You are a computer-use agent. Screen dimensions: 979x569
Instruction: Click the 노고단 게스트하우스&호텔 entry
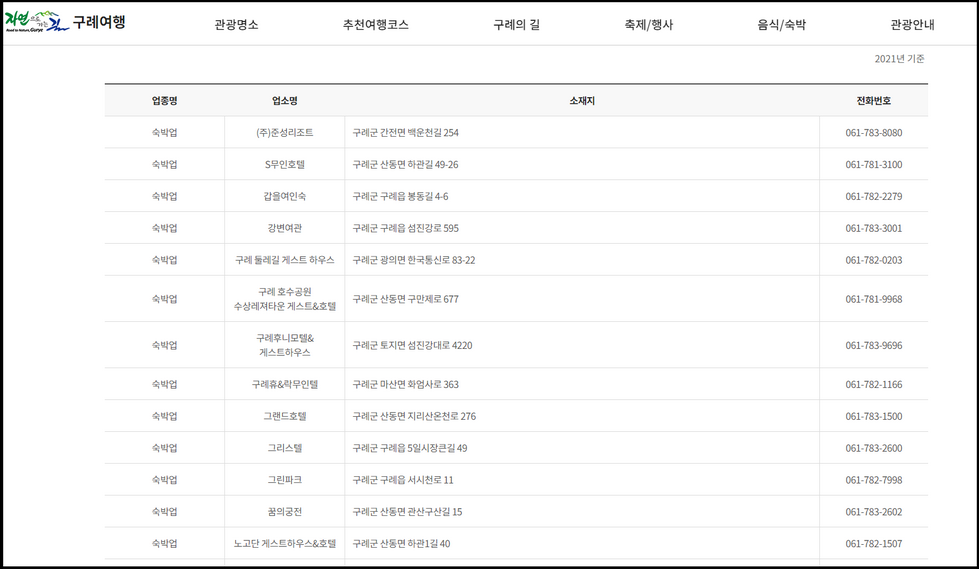click(x=285, y=544)
